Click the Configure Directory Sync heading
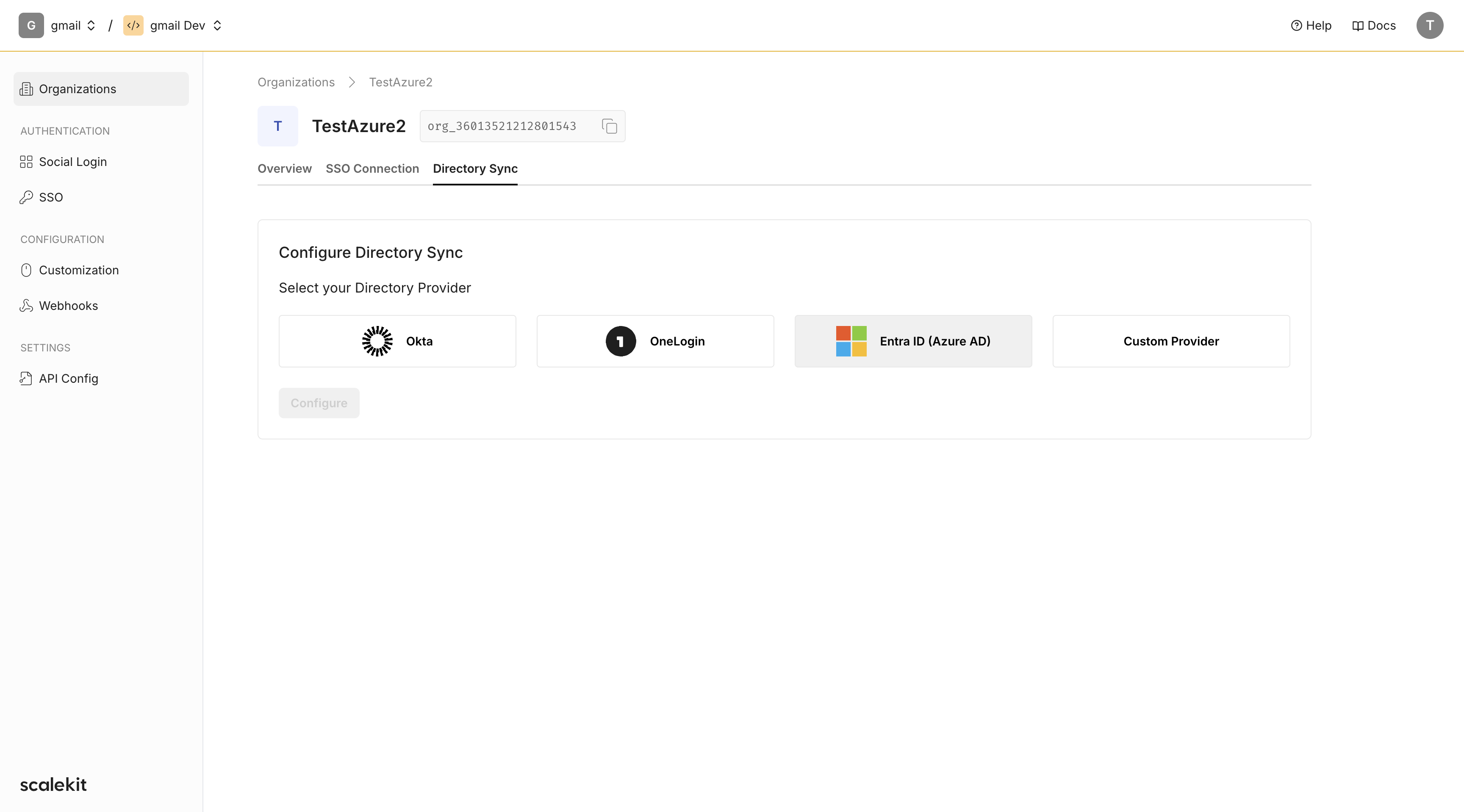1464x812 pixels. (x=371, y=253)
